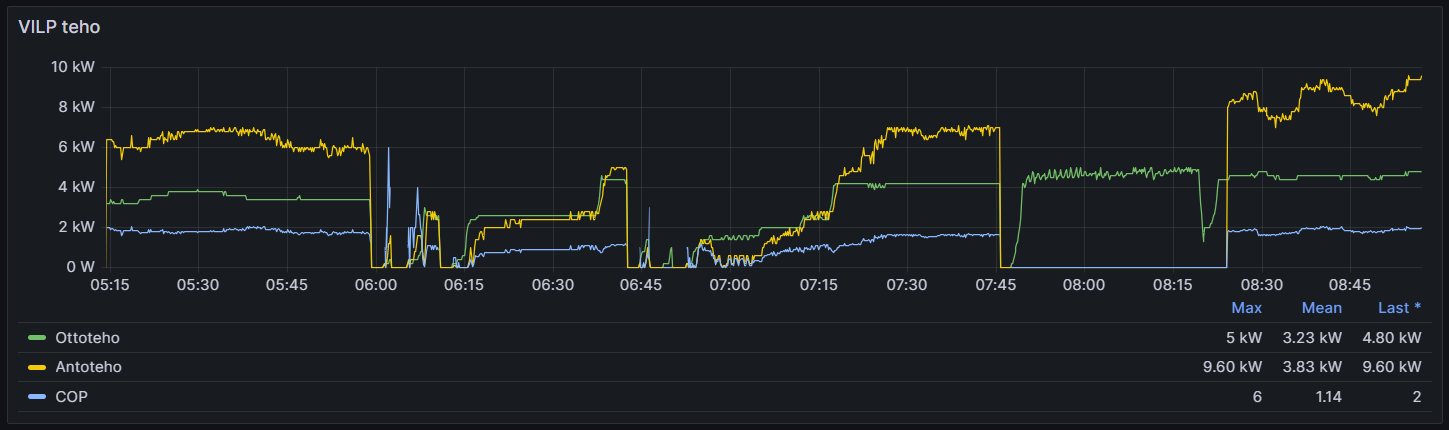This screenshot has width=1449, height=430.
Task: Toggle the Antoteho series label
Action: tap(88, 367)
